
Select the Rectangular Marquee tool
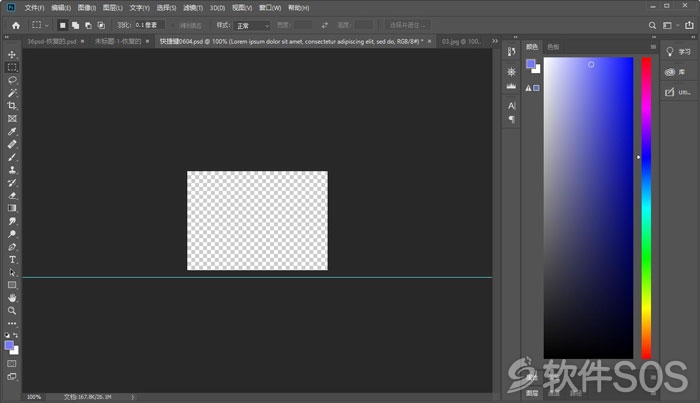pos(12,67)
